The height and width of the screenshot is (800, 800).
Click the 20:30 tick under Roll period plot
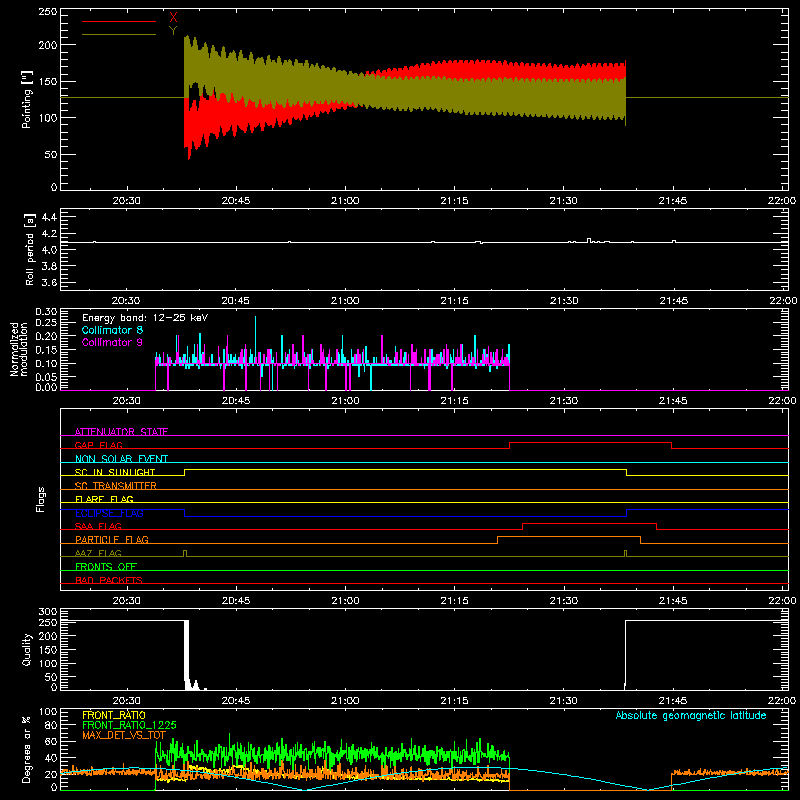(x=126, y=301)
